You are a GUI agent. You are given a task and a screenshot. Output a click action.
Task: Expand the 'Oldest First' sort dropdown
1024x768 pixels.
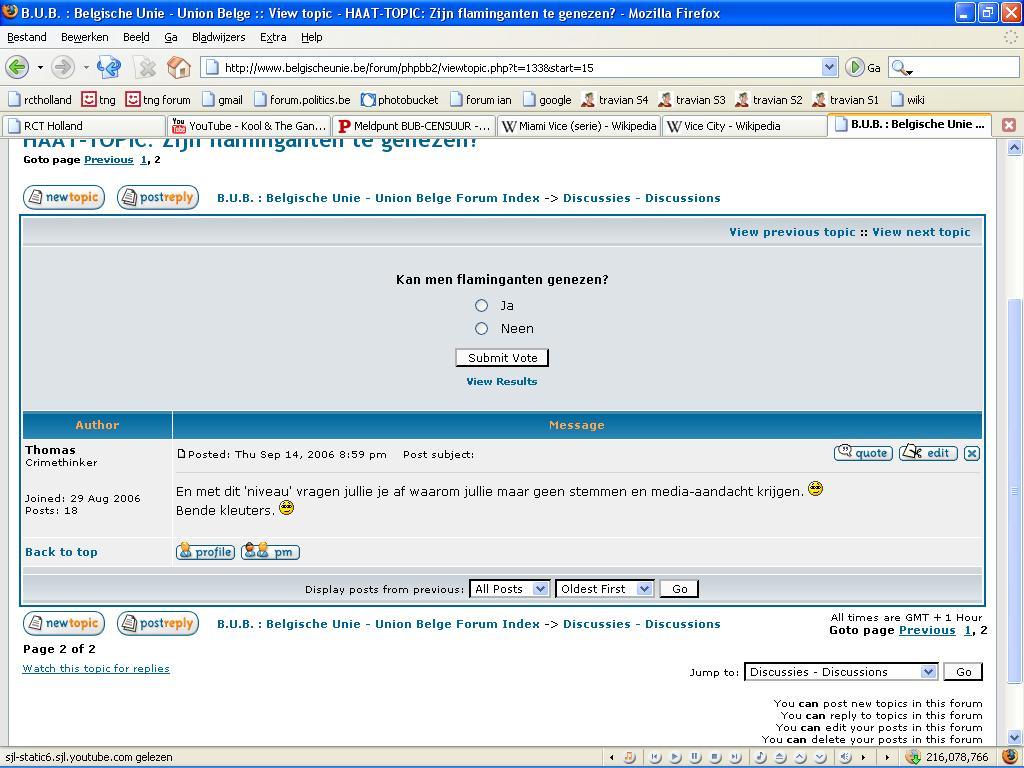pyautogui.click(x=604, y=589)
